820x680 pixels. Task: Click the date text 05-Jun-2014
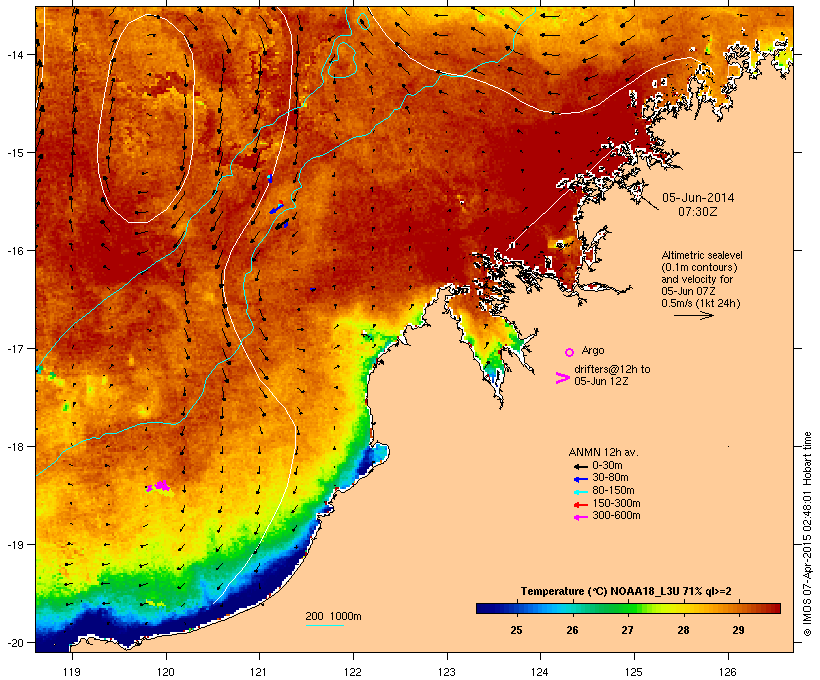coord(698,198)
